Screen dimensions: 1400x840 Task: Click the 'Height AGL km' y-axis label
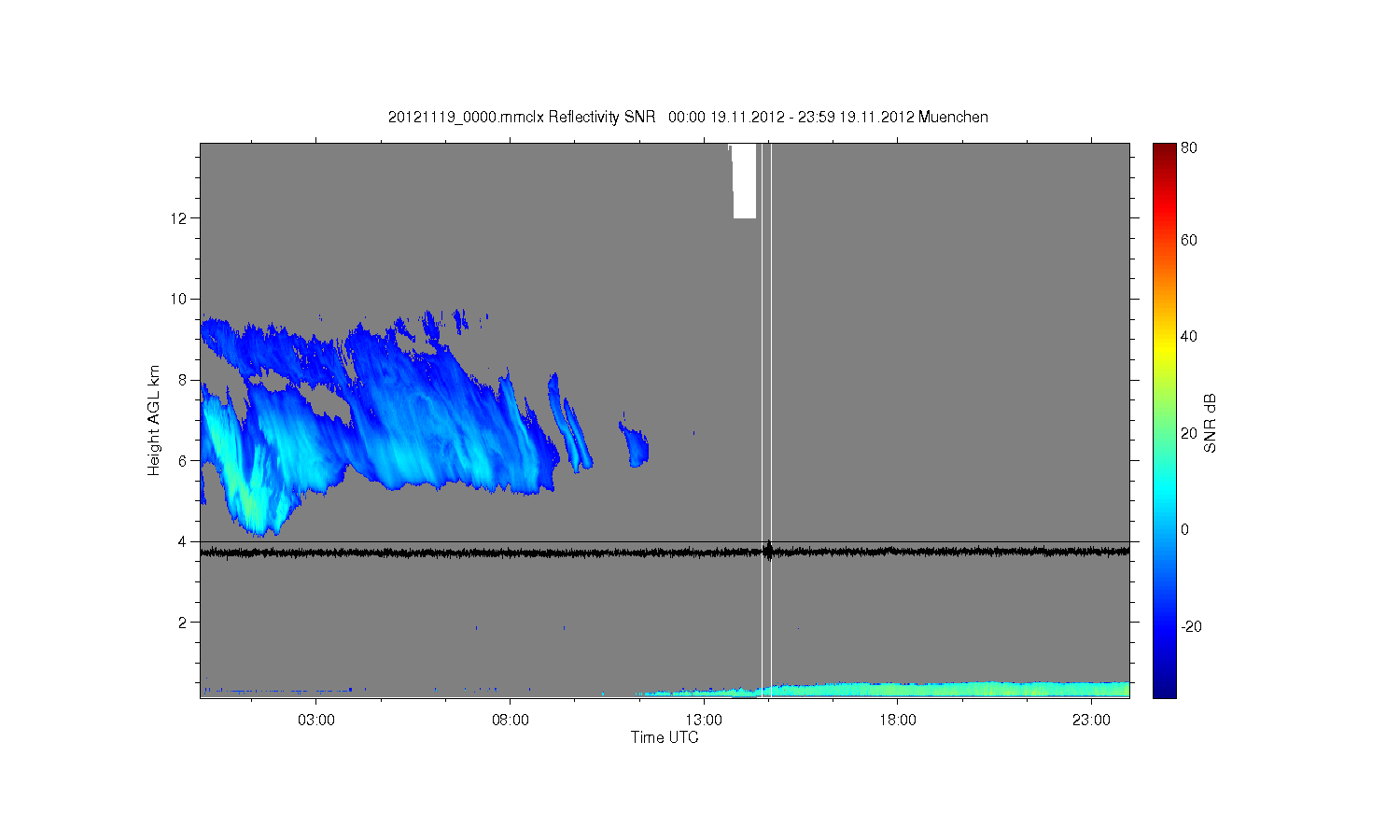[154, 420]
